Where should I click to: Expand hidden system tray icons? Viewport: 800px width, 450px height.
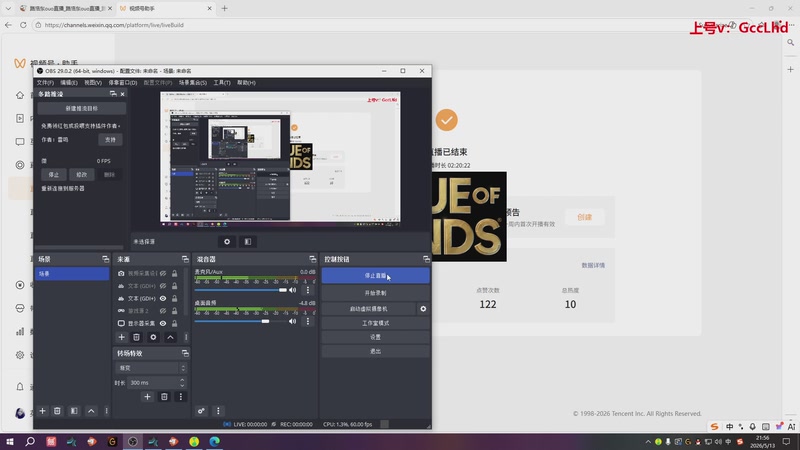[648, 441]
